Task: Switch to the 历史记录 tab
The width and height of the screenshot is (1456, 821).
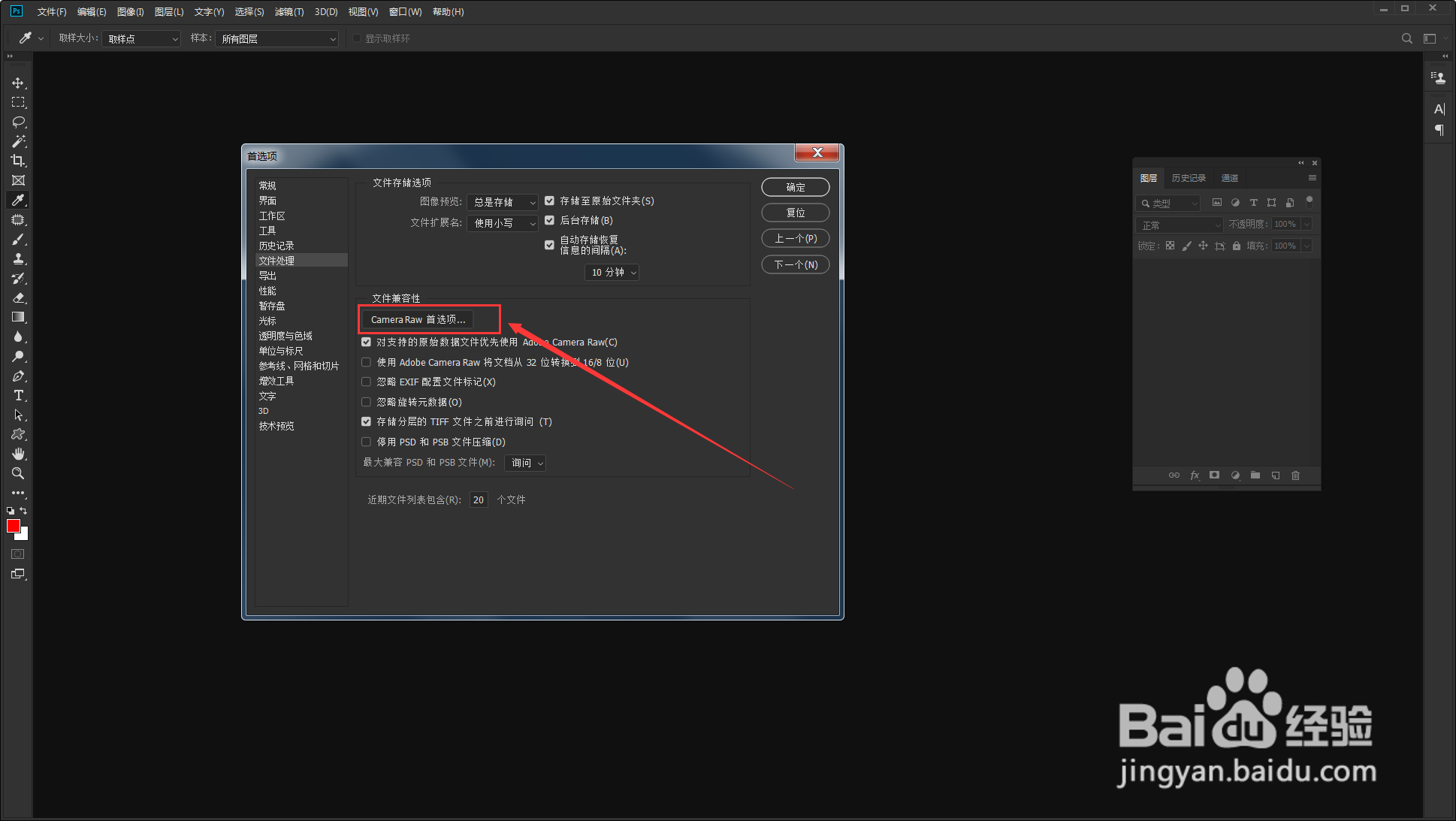Action: click(1189, 178)
